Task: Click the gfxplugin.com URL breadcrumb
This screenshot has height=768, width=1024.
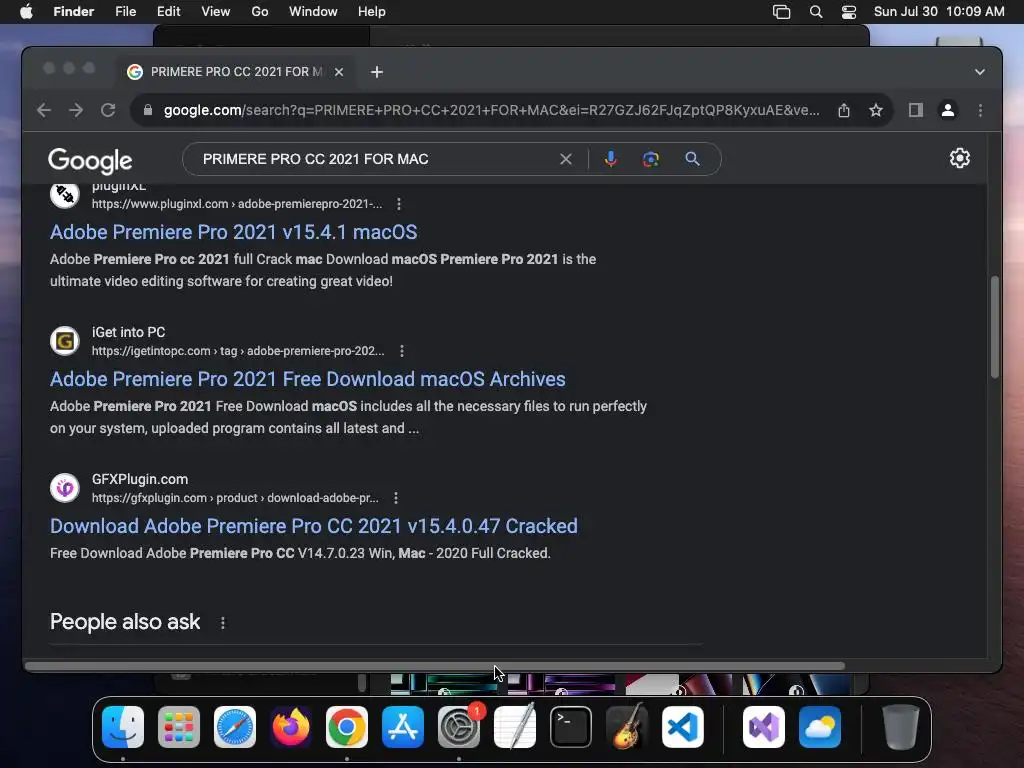Action: click(x=235, y=498)
